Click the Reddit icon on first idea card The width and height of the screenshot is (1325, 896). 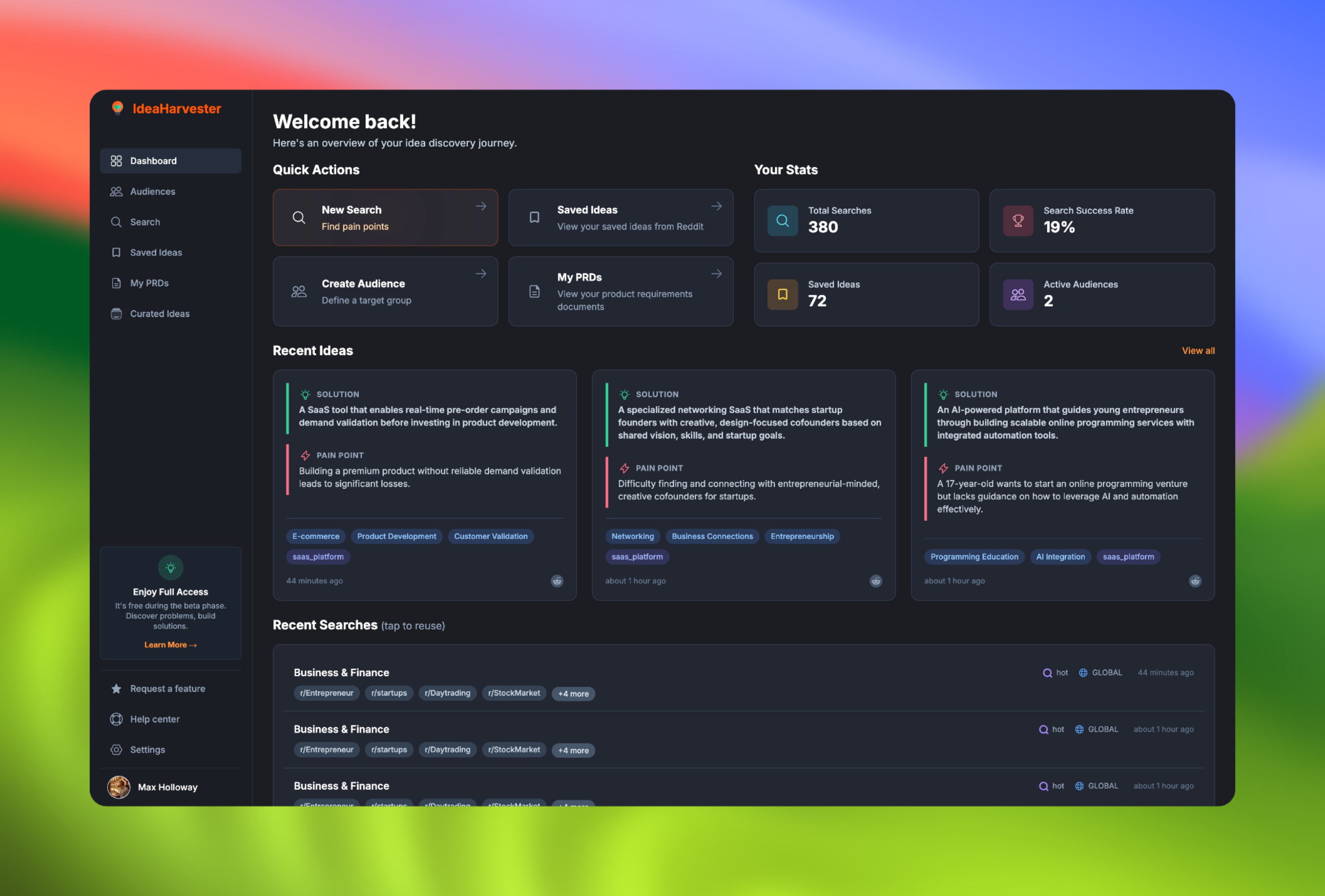(x=557, y=581)
